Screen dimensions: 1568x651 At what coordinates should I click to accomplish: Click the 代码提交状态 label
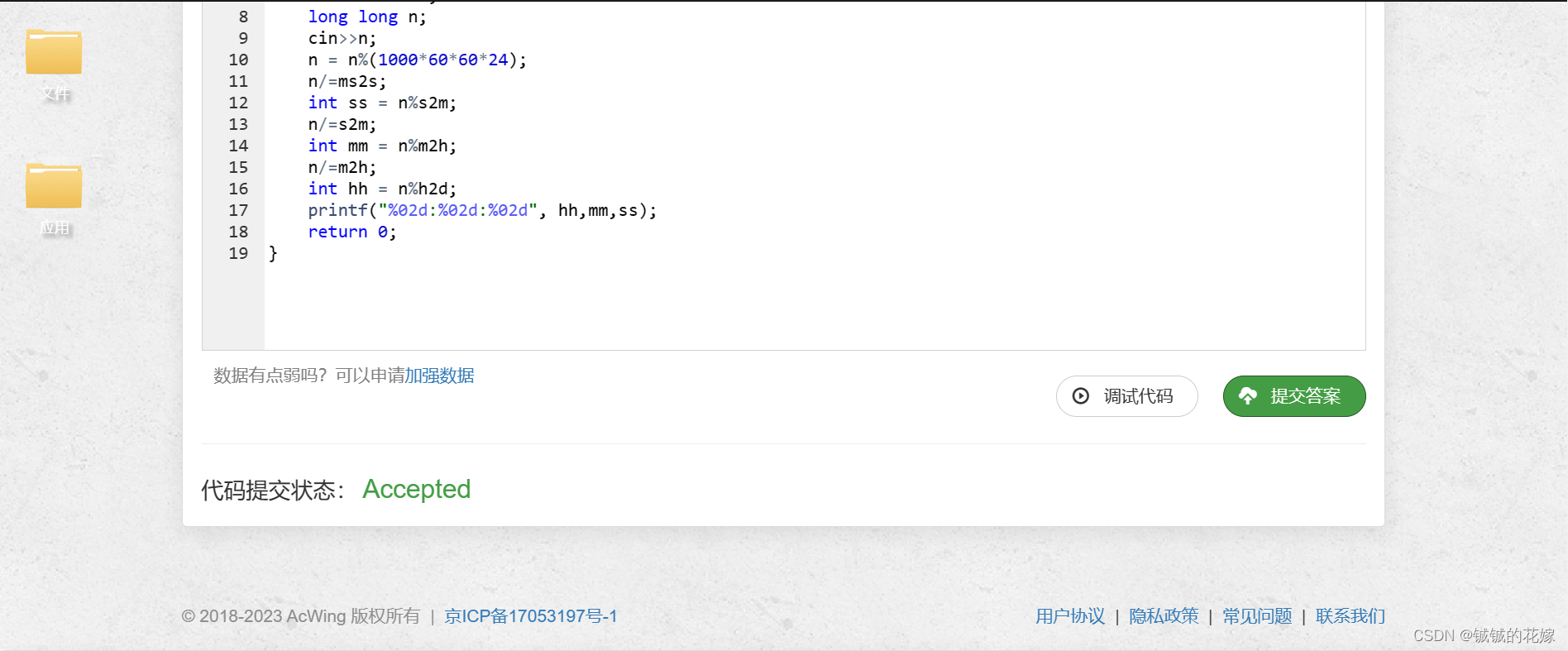click(273, 491)
